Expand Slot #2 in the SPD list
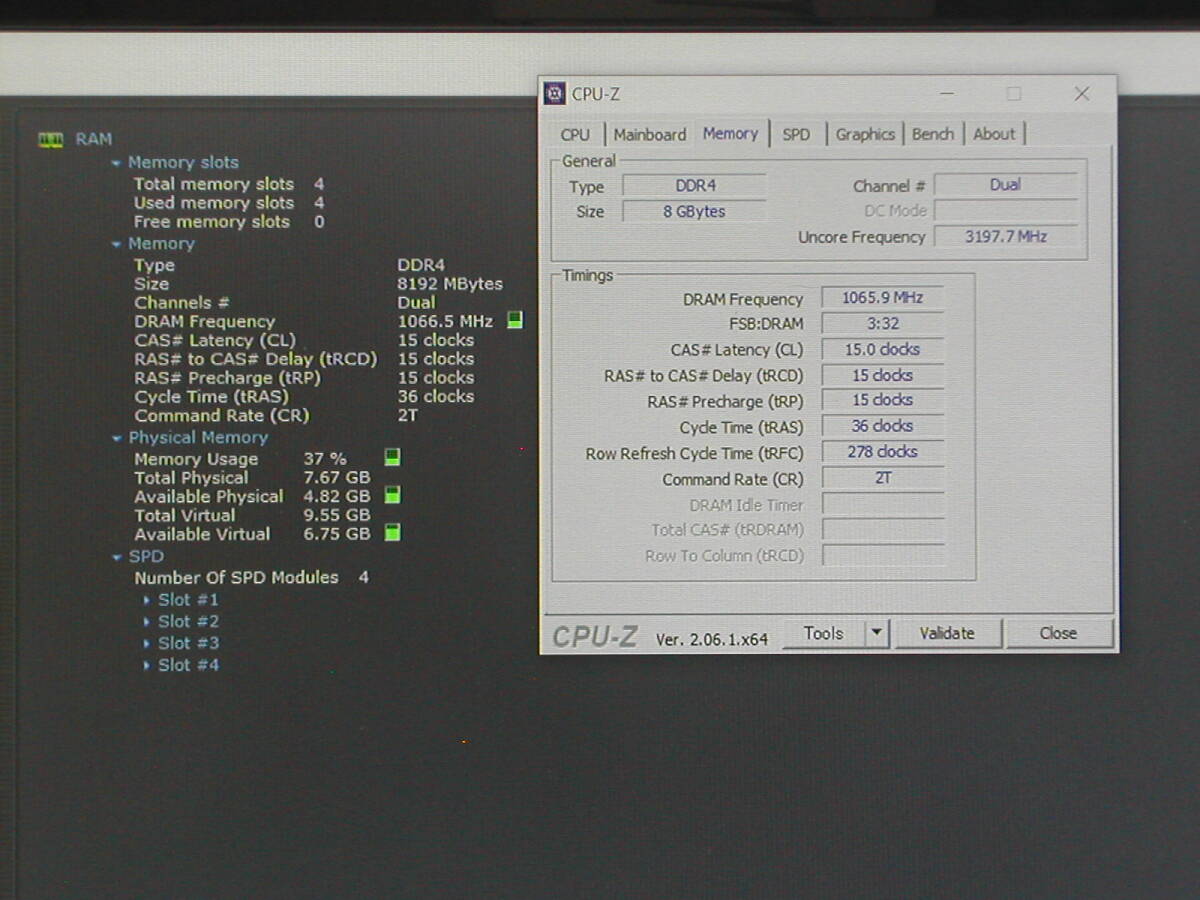Screen dimensions: 1200x900 (x=147, y=622)
